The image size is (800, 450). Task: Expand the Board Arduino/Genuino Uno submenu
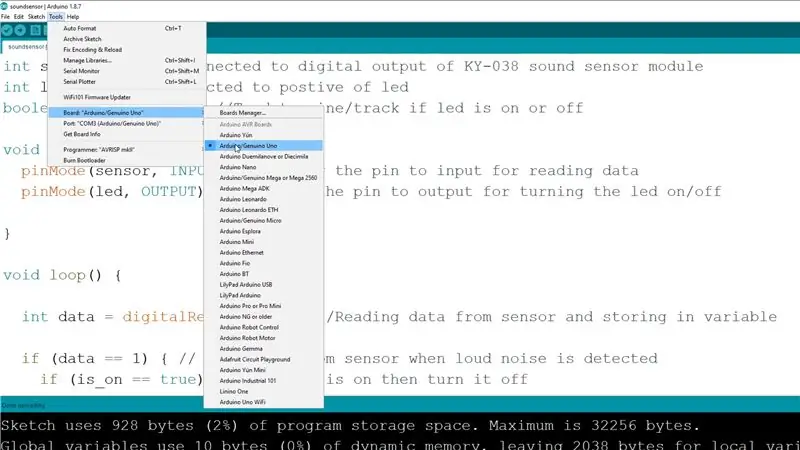coord(127,113)
